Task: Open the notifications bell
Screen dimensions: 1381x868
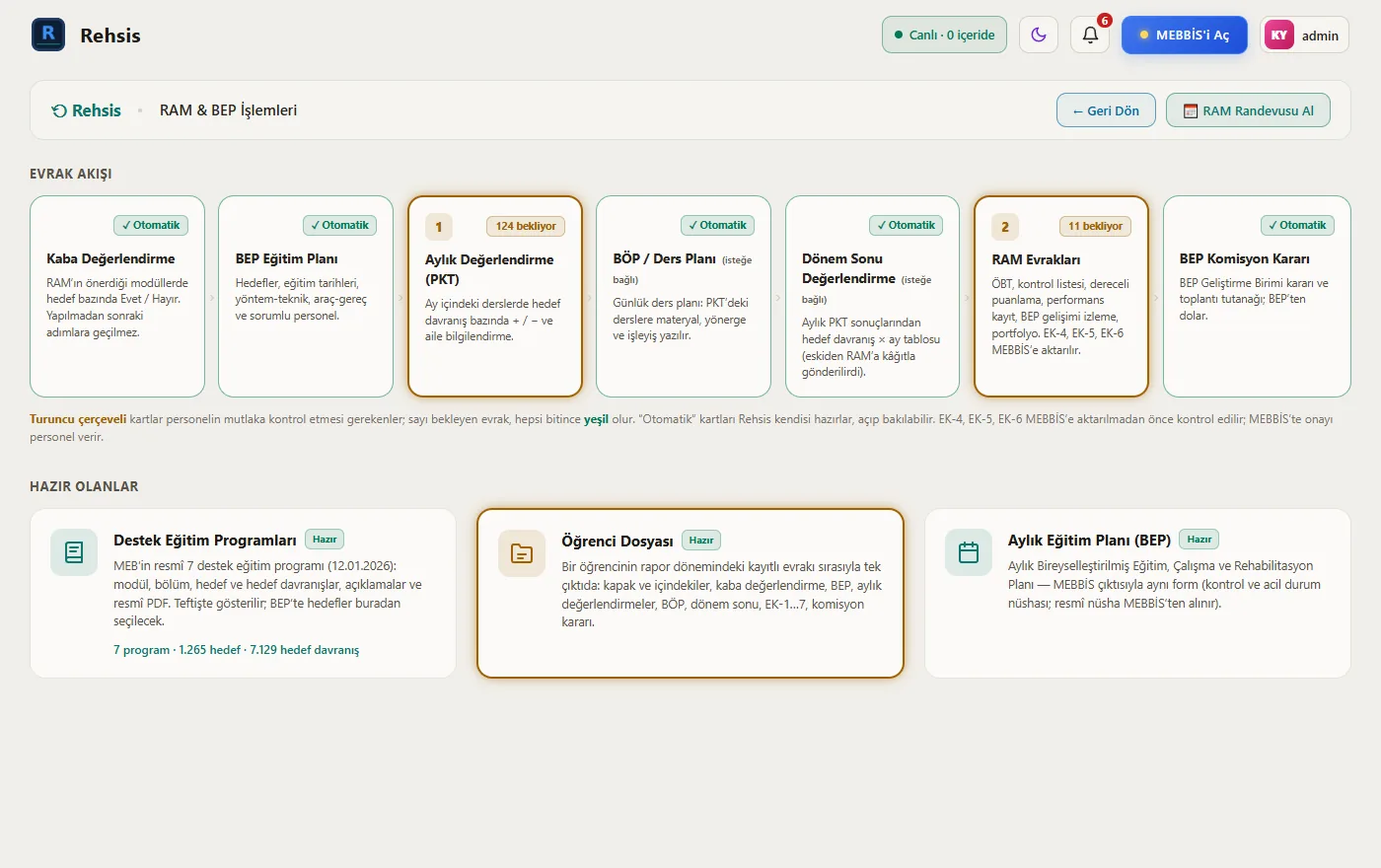Action: (x=1090, y=35)
